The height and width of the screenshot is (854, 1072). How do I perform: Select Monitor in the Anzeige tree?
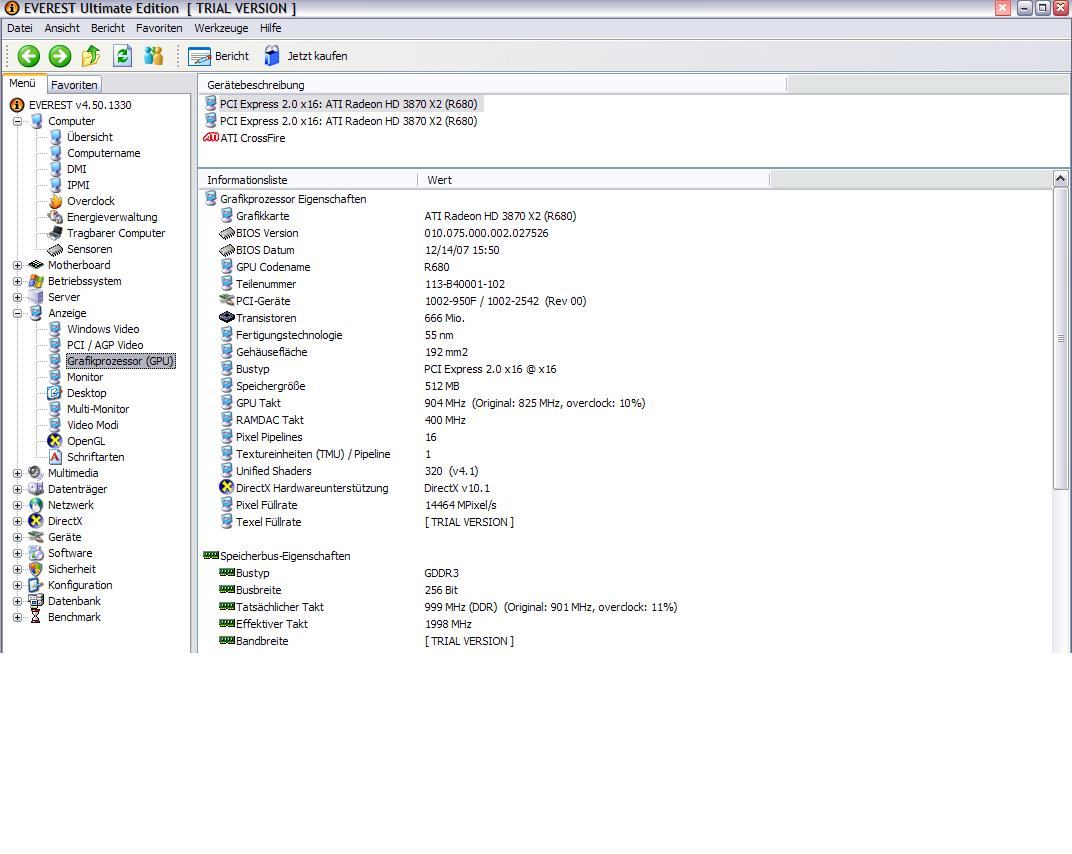(x=85, y=377)
